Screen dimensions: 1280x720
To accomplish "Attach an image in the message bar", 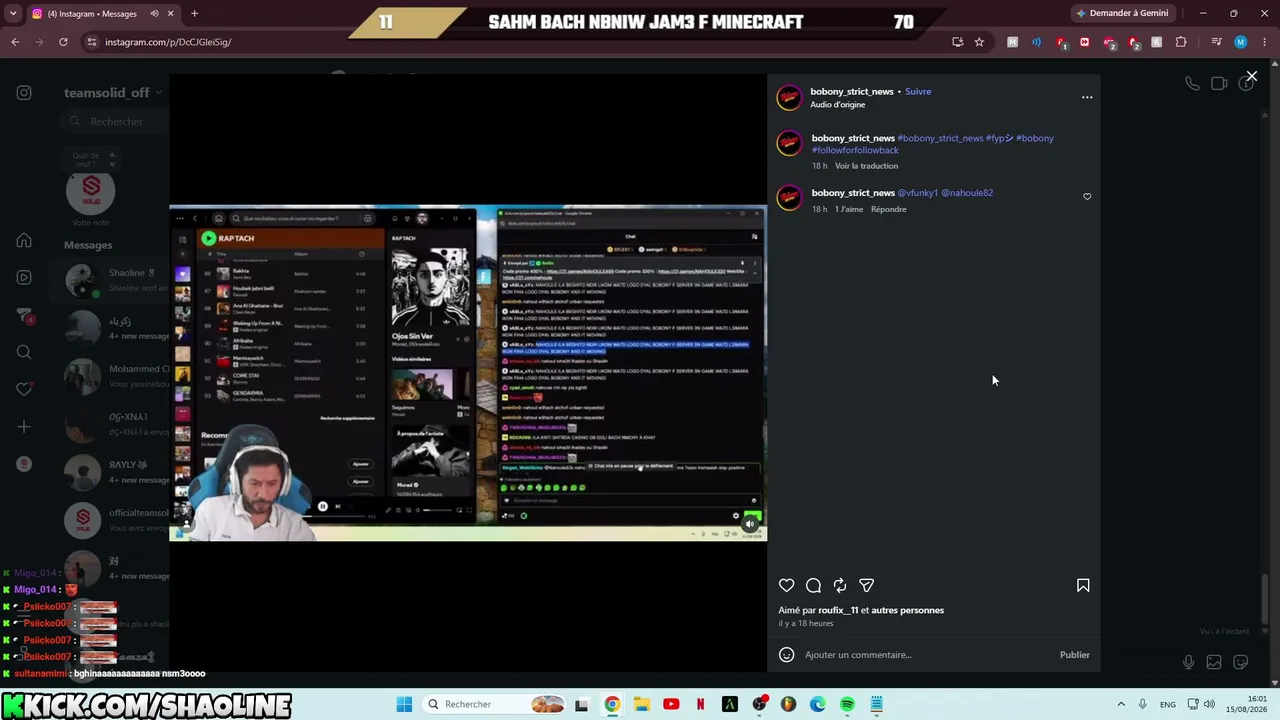I will click(x=1214, y=662).
